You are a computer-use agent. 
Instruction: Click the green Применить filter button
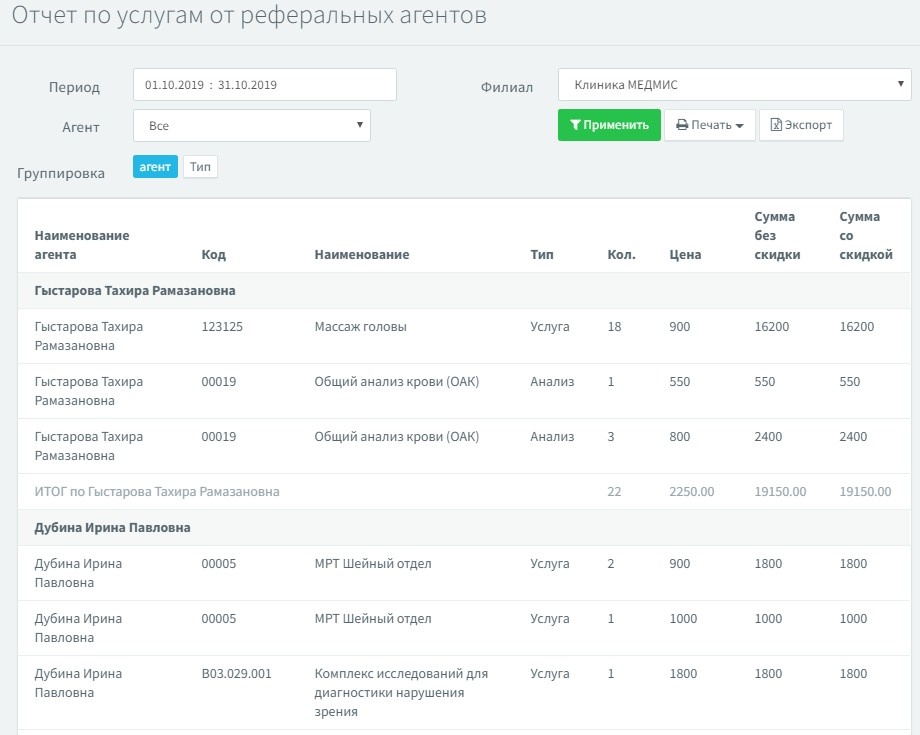[x=609, y=125]
